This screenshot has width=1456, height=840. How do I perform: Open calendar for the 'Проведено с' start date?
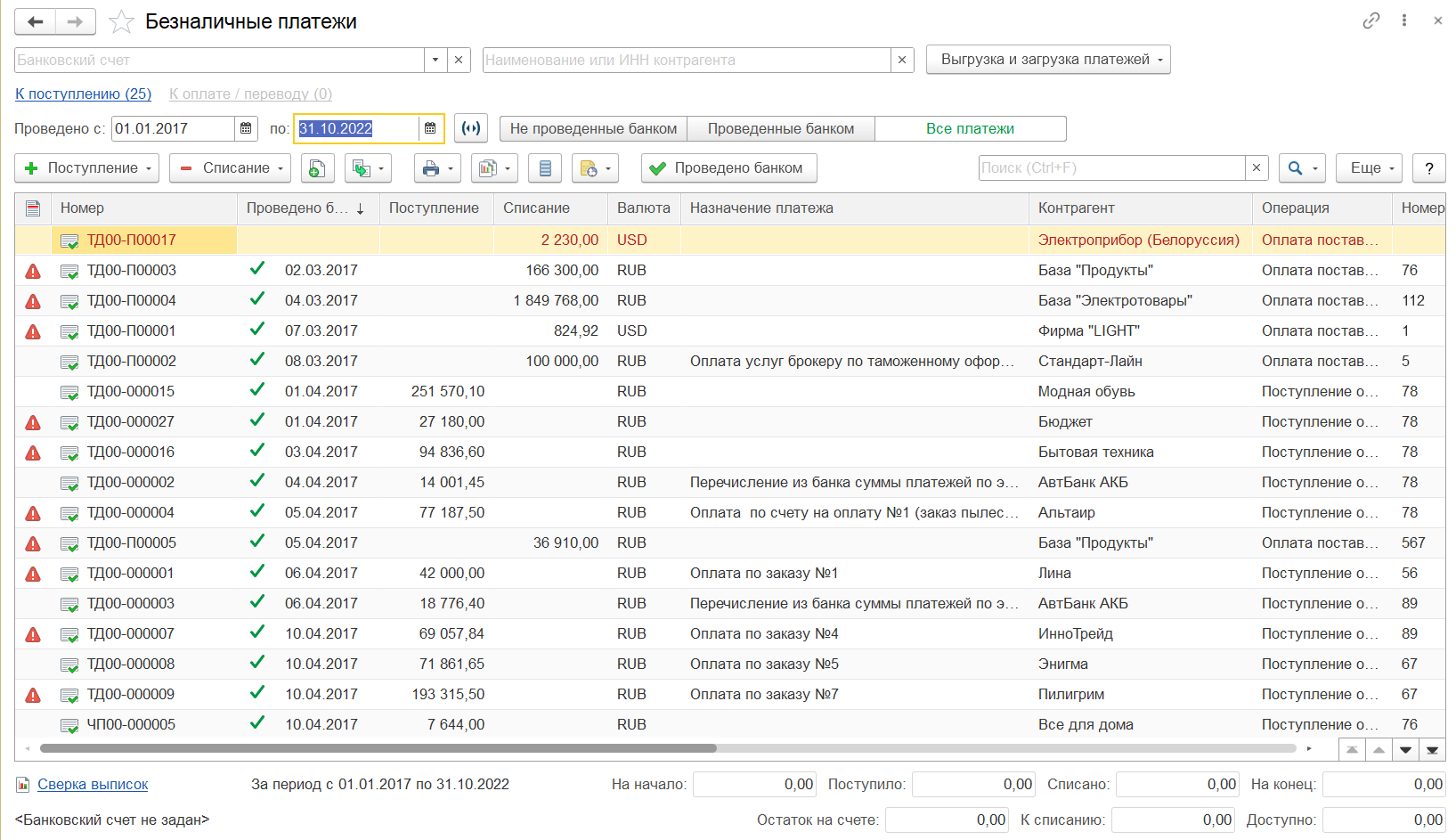246,128
